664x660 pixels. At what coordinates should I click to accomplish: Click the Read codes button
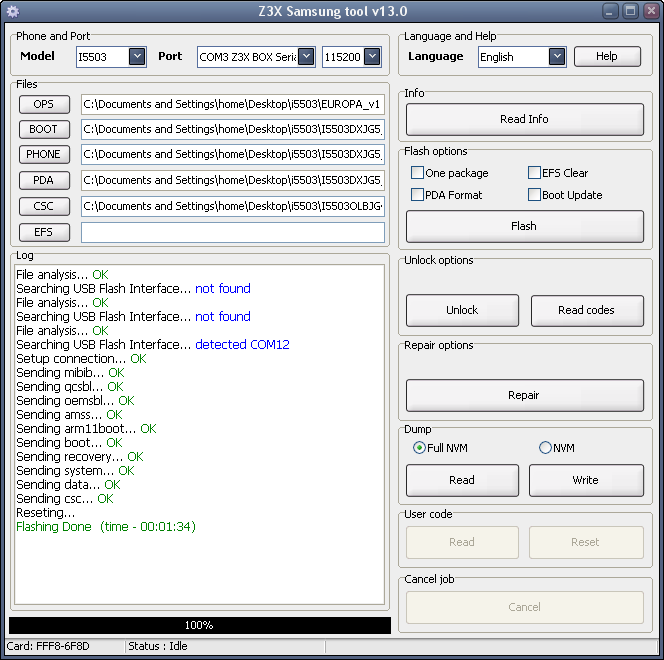pos(587,310)
